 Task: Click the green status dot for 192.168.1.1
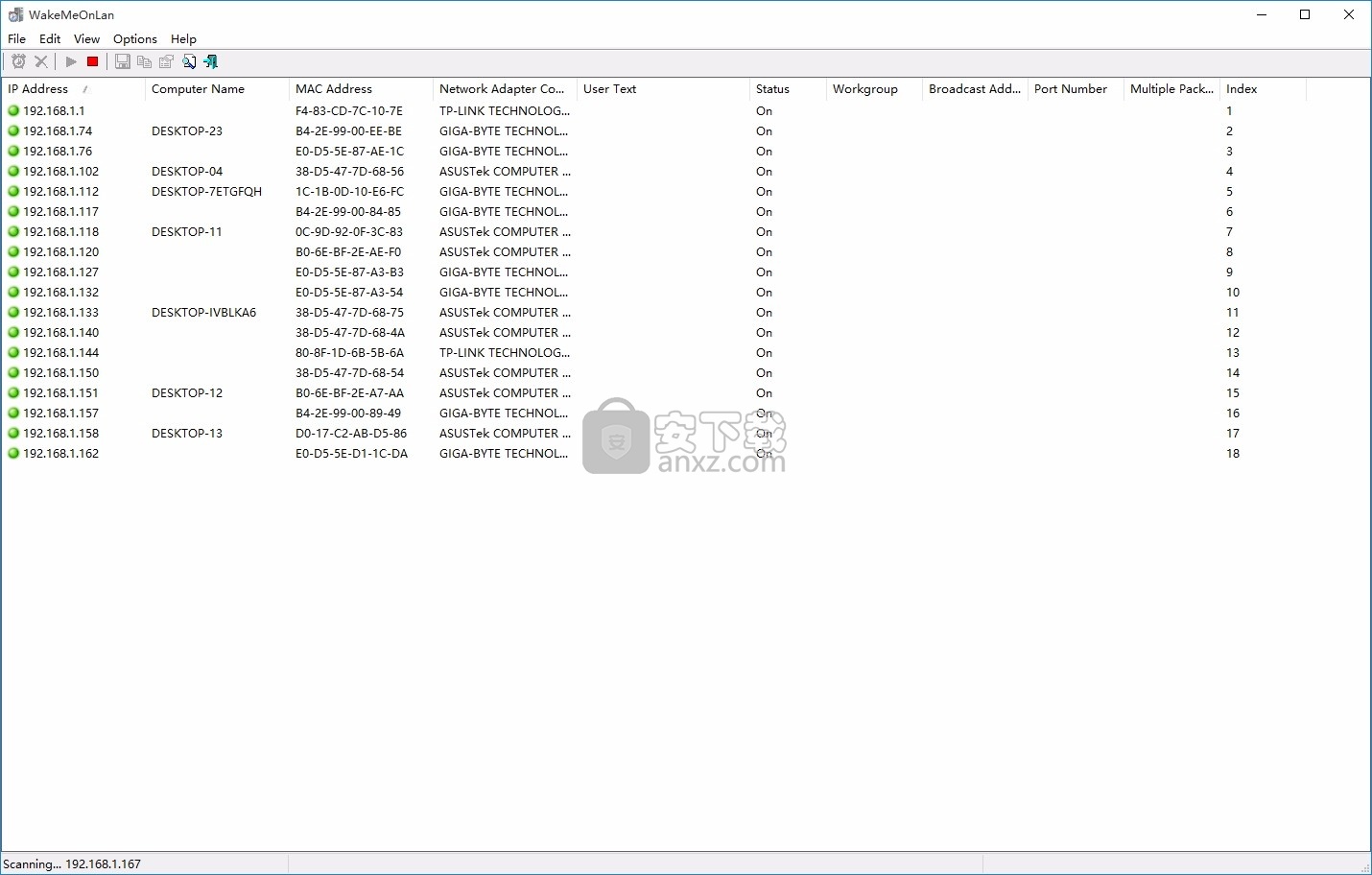pos(13,110)
